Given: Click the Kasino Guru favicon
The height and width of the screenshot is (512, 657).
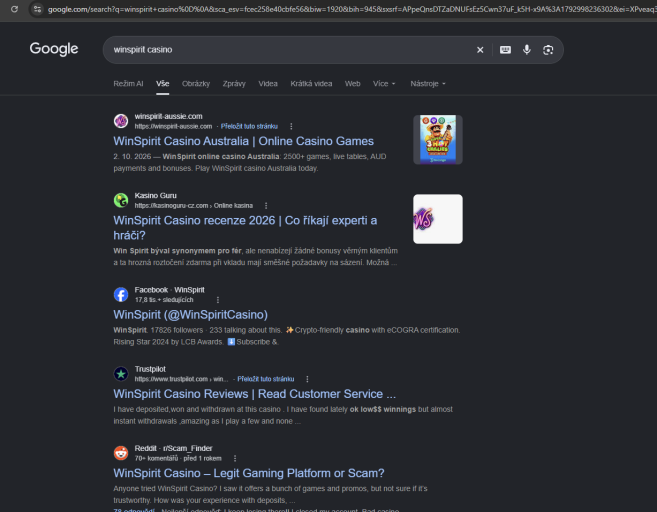Looking at the screenshot, I should (x=121, y=200).
